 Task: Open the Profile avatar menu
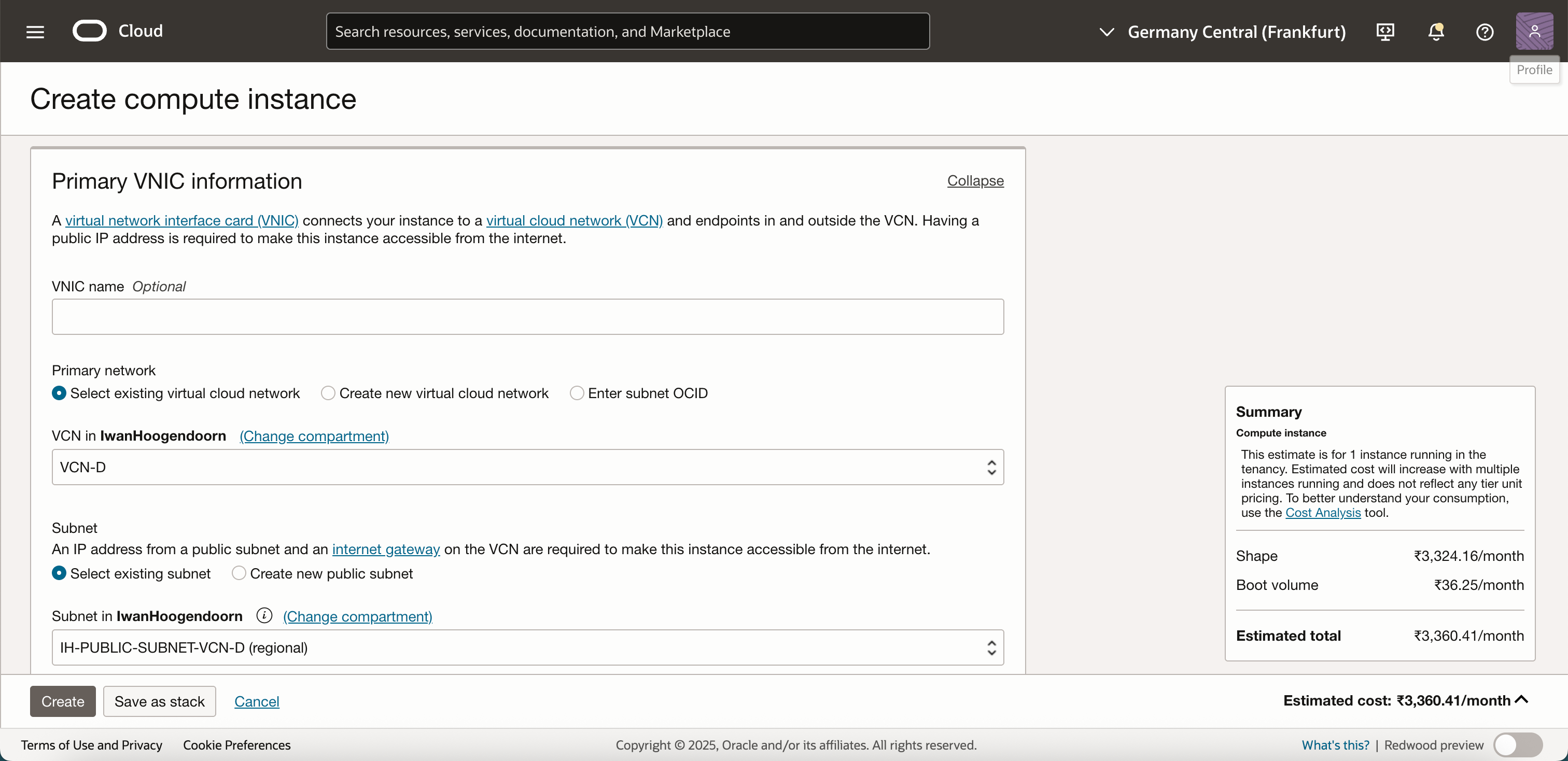[x=1534, y=31]
